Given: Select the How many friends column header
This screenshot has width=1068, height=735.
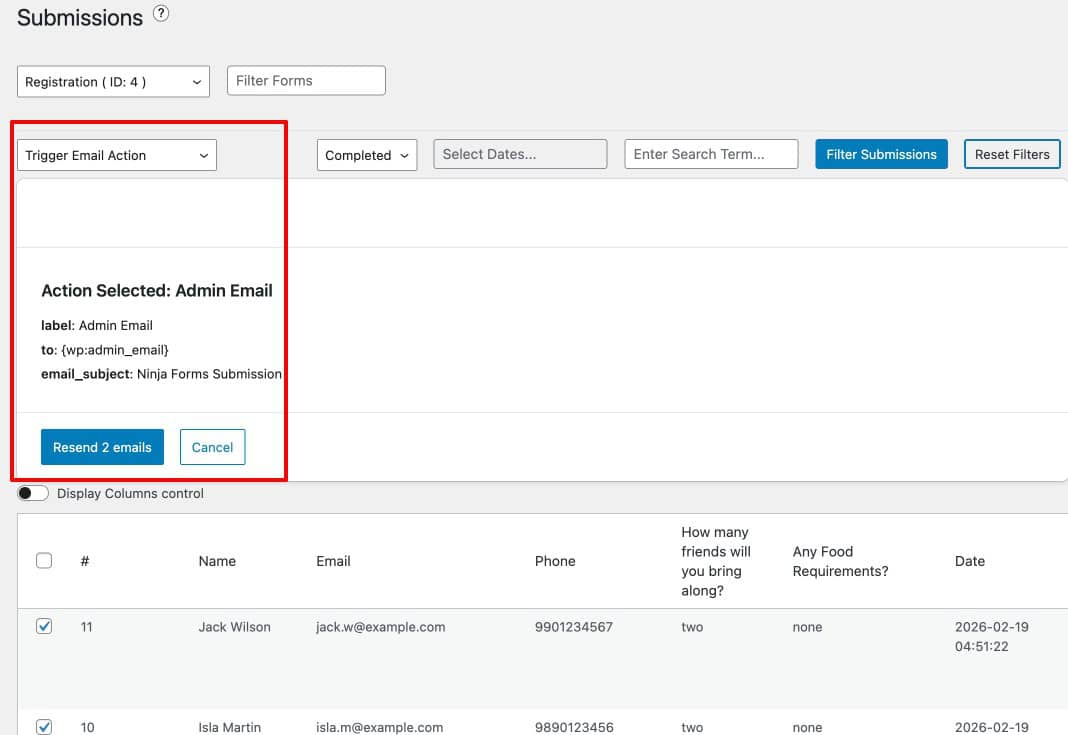Looking at the screenshot, I should click(716, 561).
